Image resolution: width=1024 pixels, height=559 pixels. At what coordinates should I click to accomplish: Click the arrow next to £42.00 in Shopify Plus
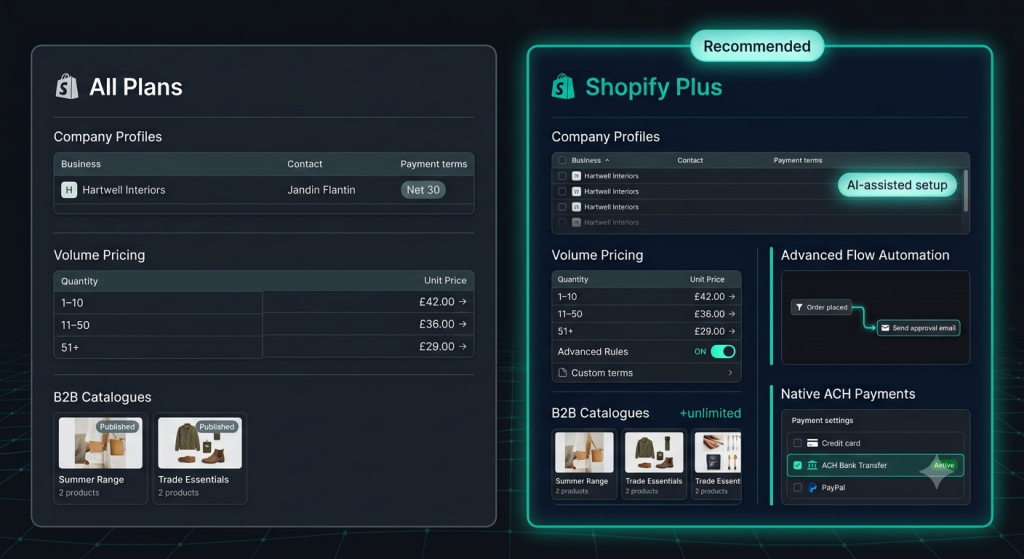(x=731, y=296)
